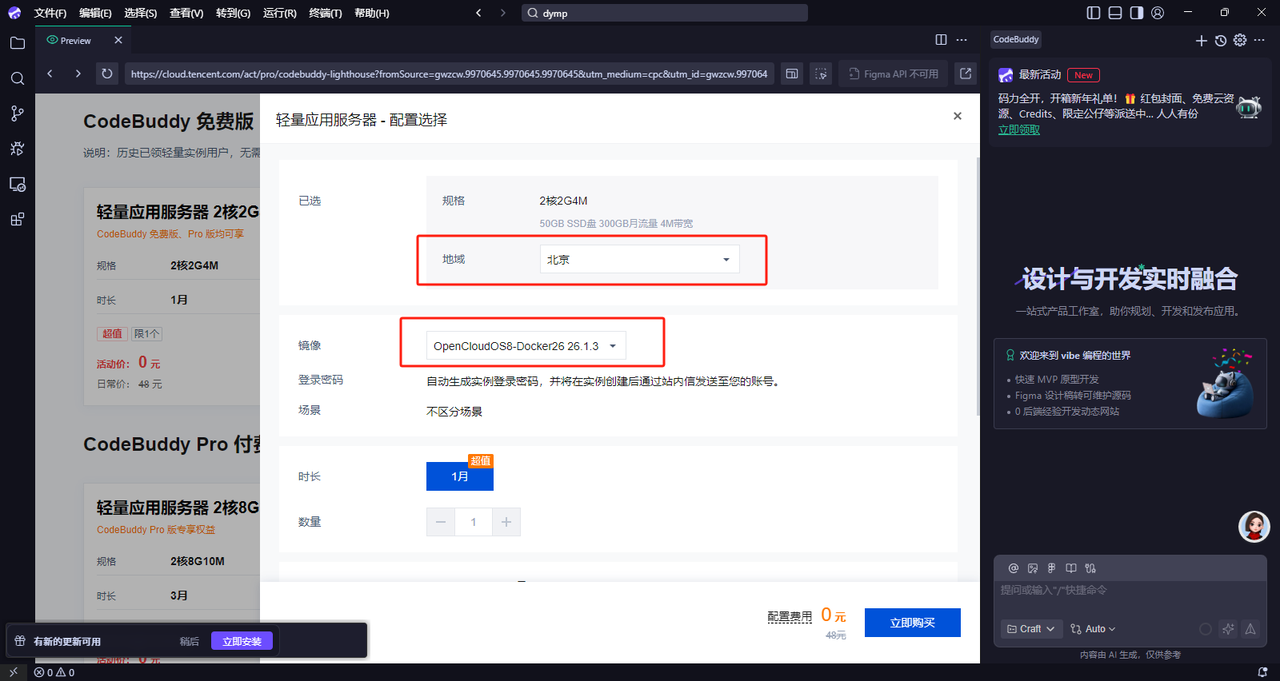Open the 帮助(H) menu
Viewport: 1280px width, 681px height.
pos(372,13)
